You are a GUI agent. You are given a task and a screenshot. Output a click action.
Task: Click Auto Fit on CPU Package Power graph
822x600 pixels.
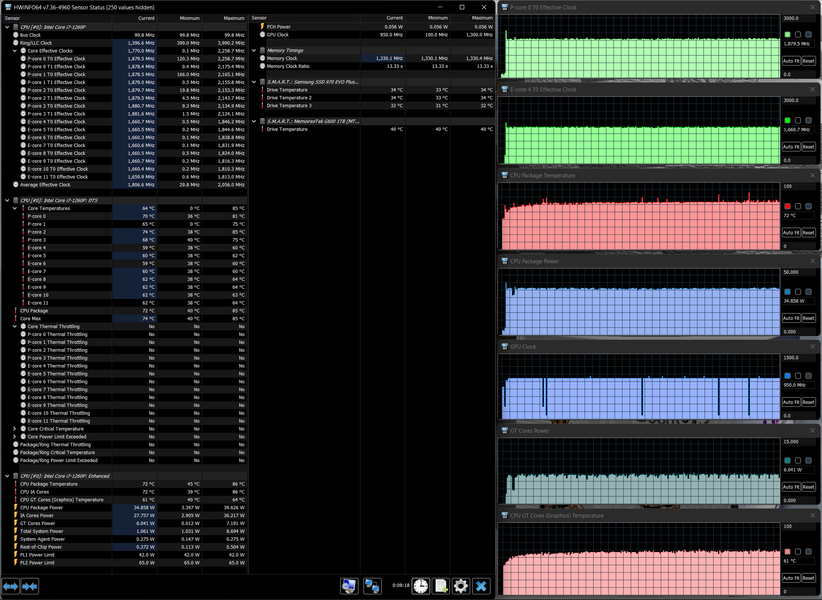point(791,318)
